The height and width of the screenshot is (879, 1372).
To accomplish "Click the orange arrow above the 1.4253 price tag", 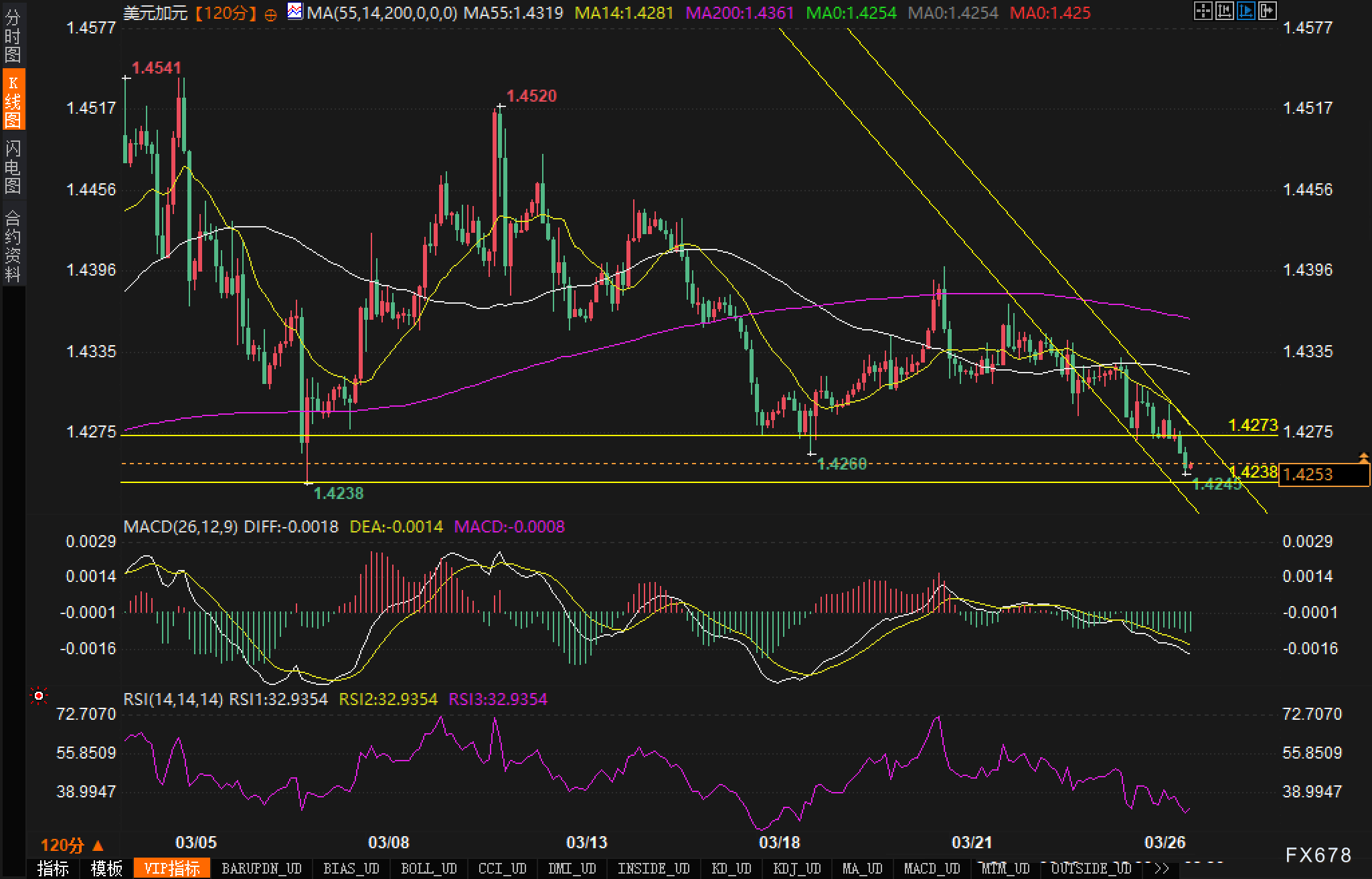I will tap(1363, 458).
